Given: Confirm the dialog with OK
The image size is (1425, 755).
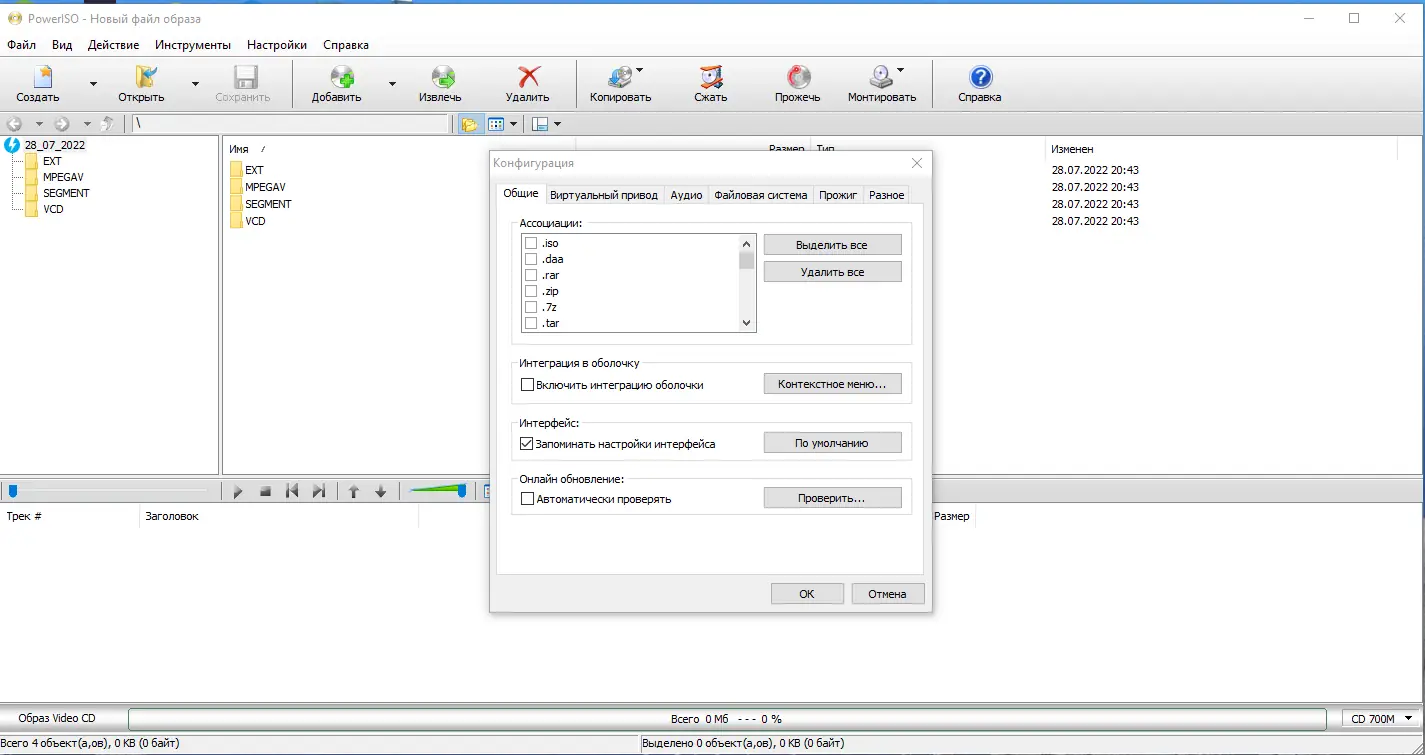Looking at the screenshot, I should coord(807,594).
